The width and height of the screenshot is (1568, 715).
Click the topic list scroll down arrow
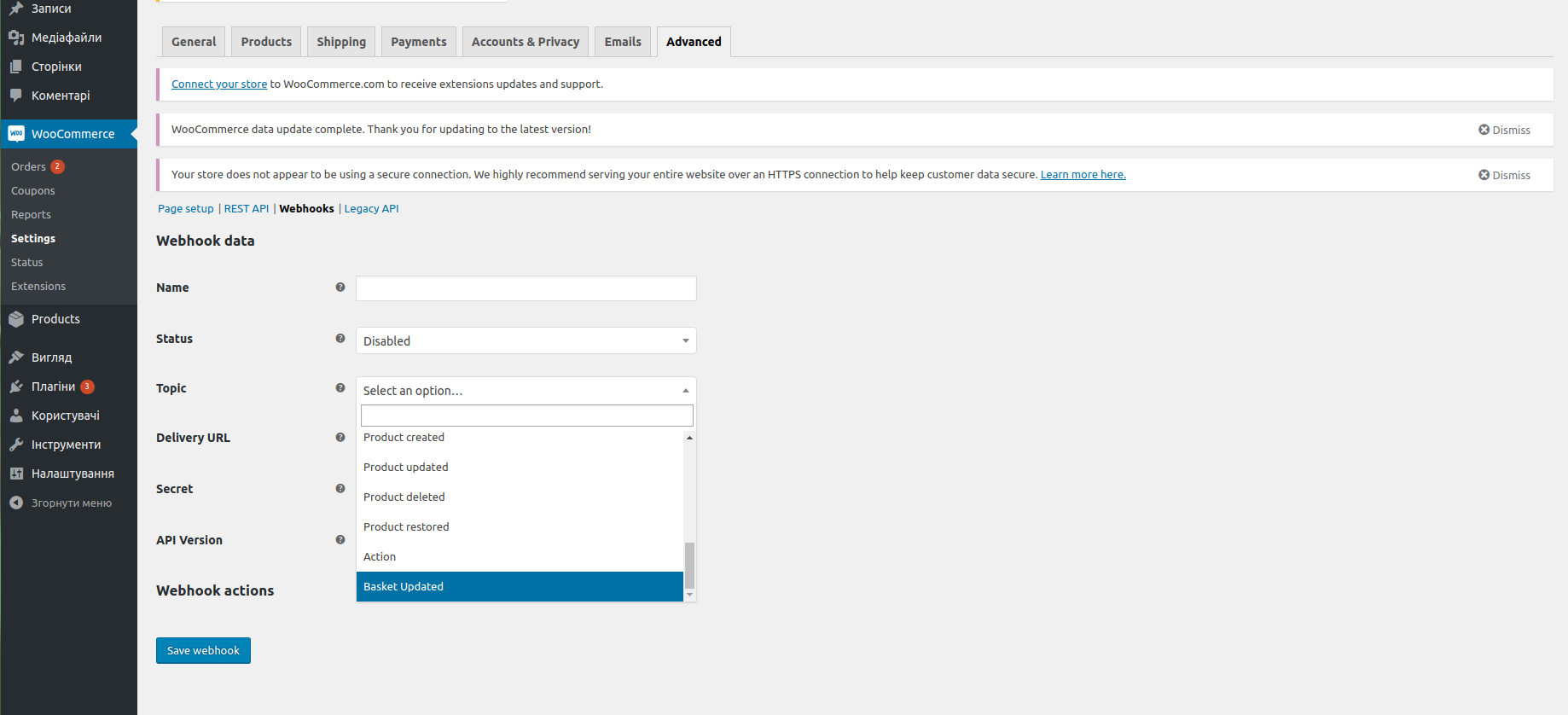(689, 595)
